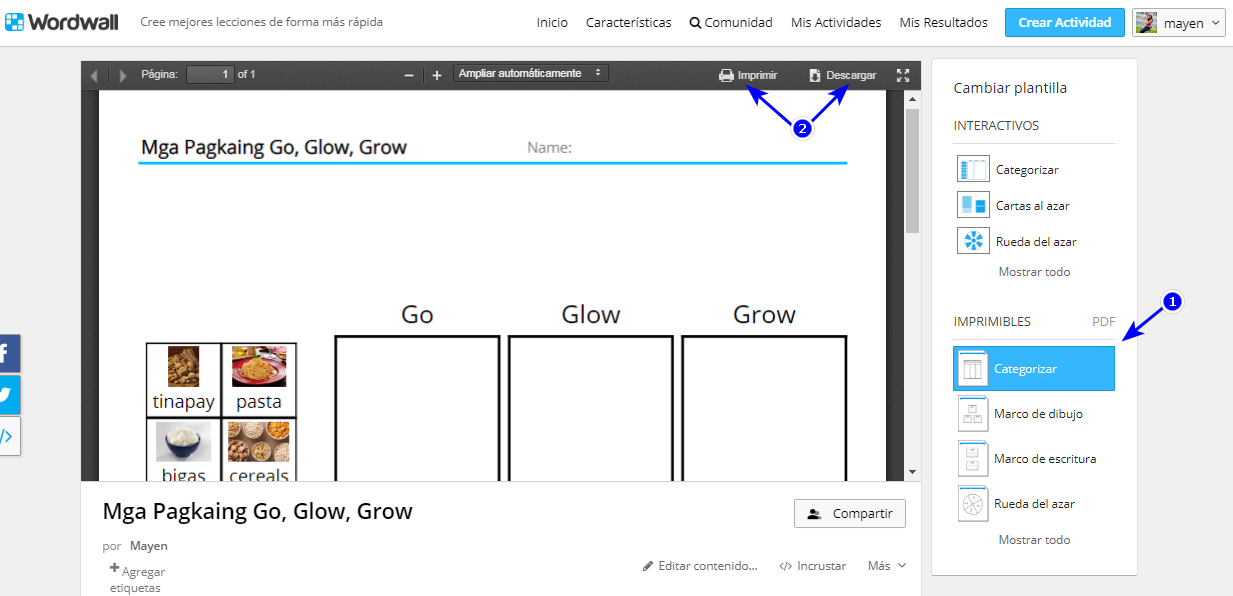Click the PDF page number field
This screenshot has width=1233, height=596.
[210, 74]
